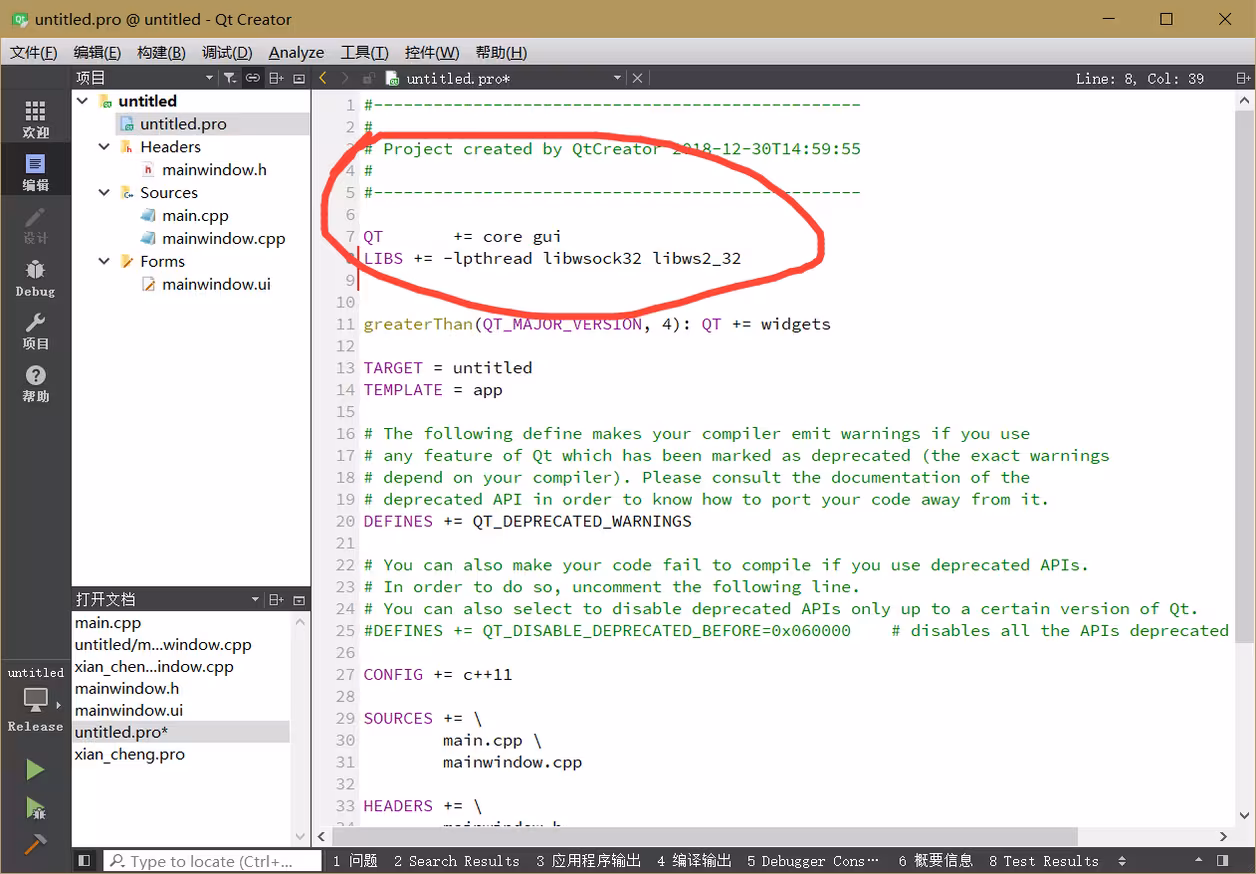
Task: Close the 打开文档 pane
Action: pos(298,600)
